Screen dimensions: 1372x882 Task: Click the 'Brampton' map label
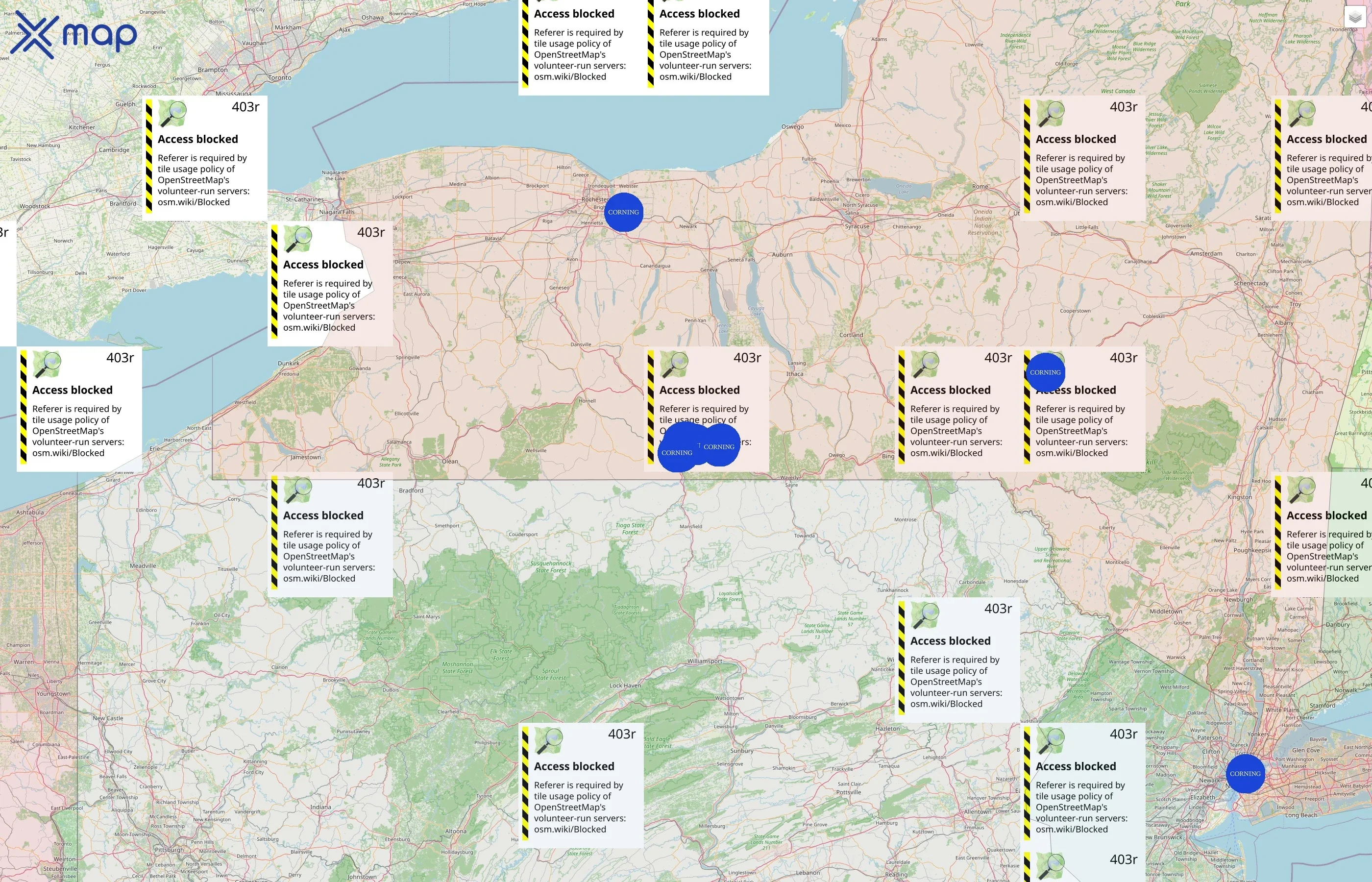[x=213, y=70]
